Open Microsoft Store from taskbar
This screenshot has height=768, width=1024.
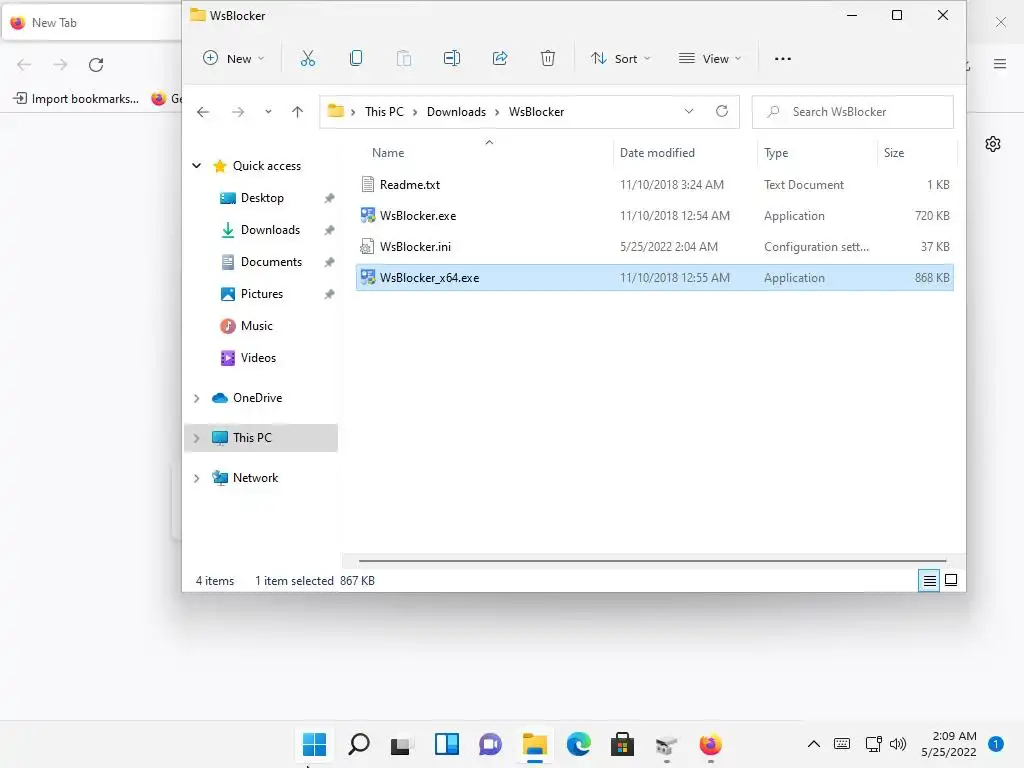tap(622, 744)
